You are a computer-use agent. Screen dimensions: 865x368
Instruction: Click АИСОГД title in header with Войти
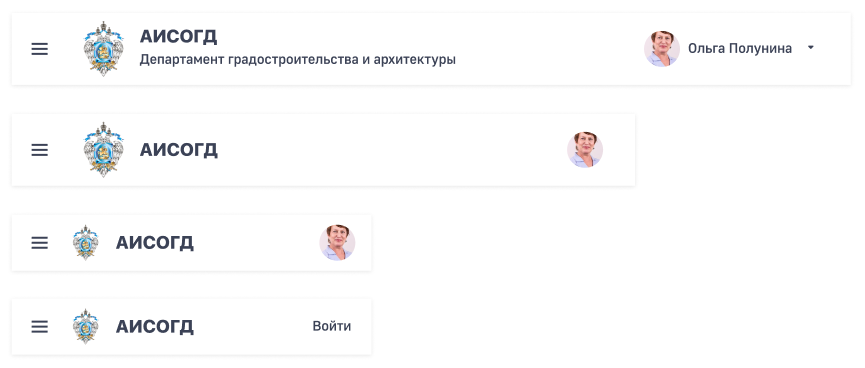[x=154, y=327]
